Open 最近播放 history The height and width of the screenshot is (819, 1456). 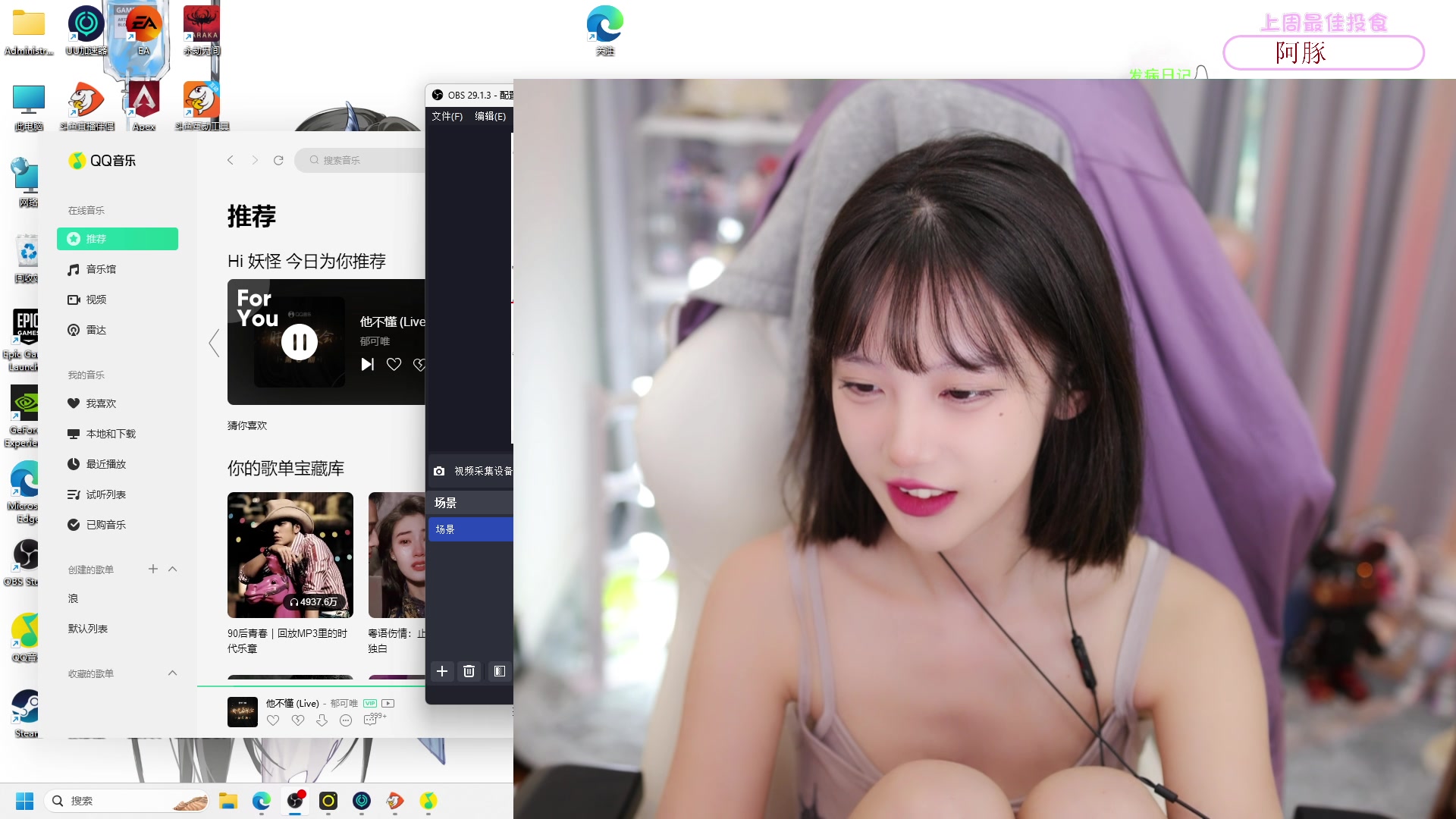click(97, 464)
